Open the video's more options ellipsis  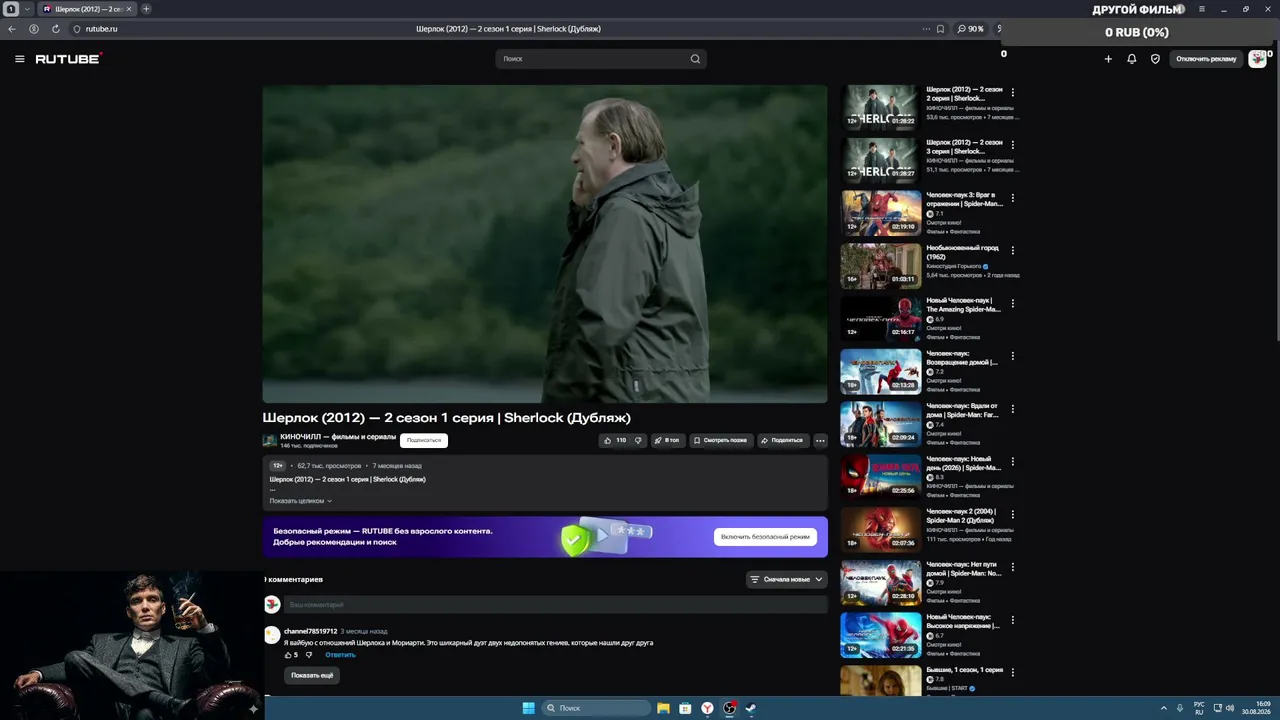click(x=820, y=440)
